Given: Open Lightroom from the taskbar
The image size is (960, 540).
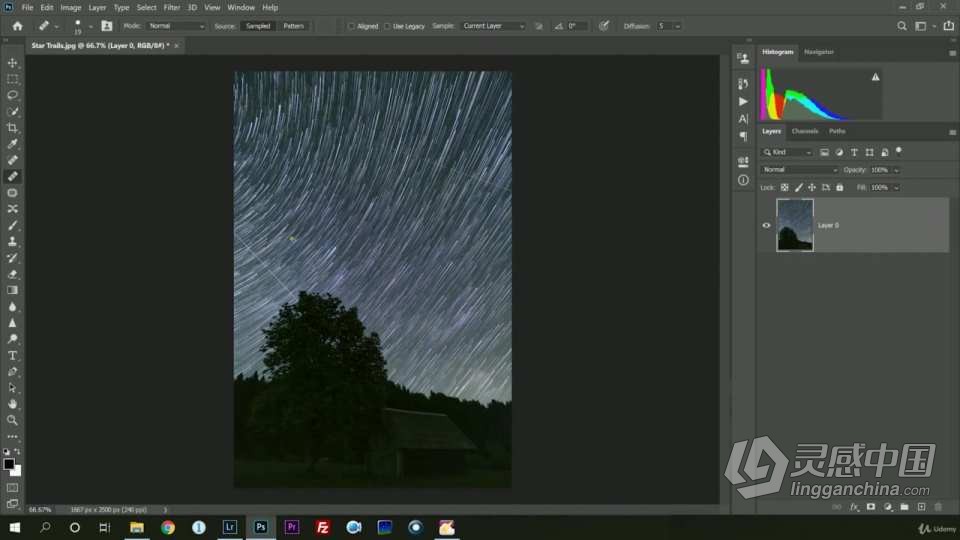Looking at the screenshot, I should pos(230,527).
